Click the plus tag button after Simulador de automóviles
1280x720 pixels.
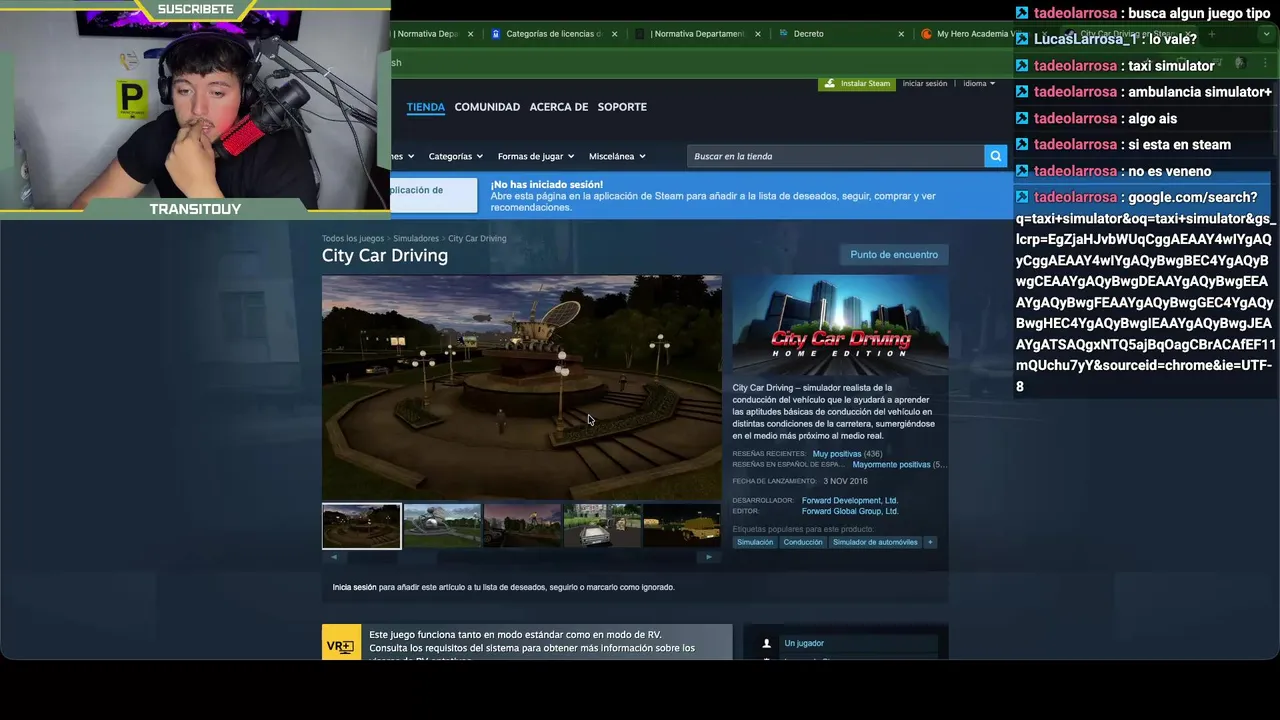[930, 542]
